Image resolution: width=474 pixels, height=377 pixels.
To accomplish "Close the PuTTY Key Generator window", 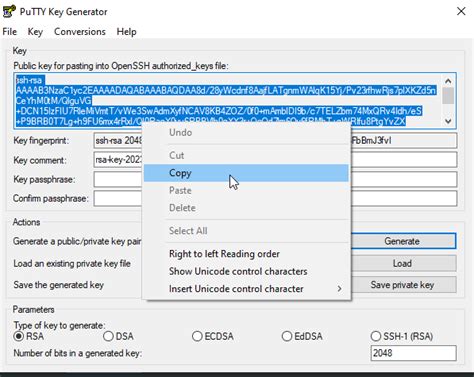I will point(461,11).
